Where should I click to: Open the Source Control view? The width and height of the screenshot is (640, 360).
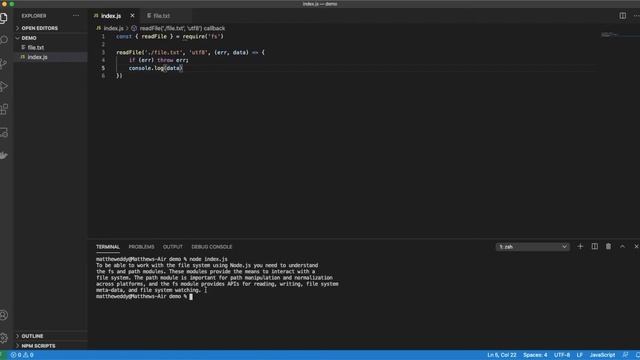click(x=4, y=63)
